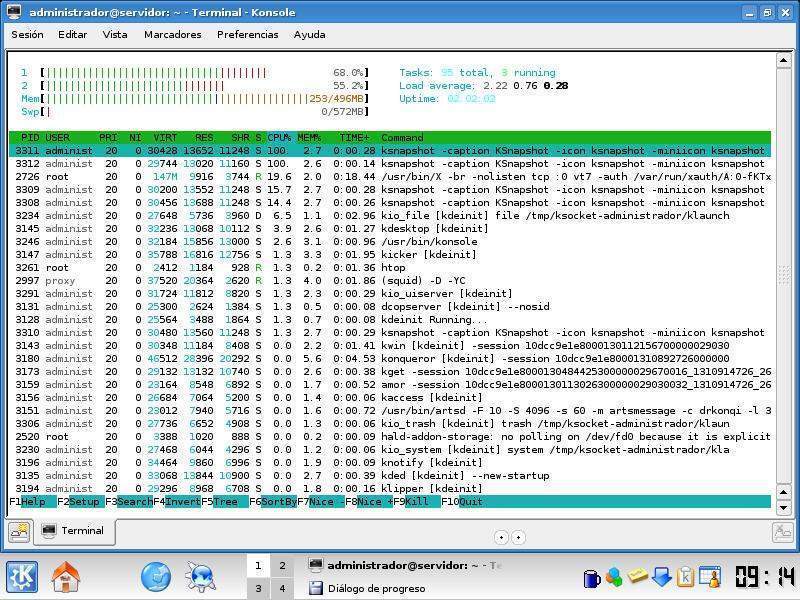
Task: Click the Konsole window icon in title bar
Action: point(14,13)
